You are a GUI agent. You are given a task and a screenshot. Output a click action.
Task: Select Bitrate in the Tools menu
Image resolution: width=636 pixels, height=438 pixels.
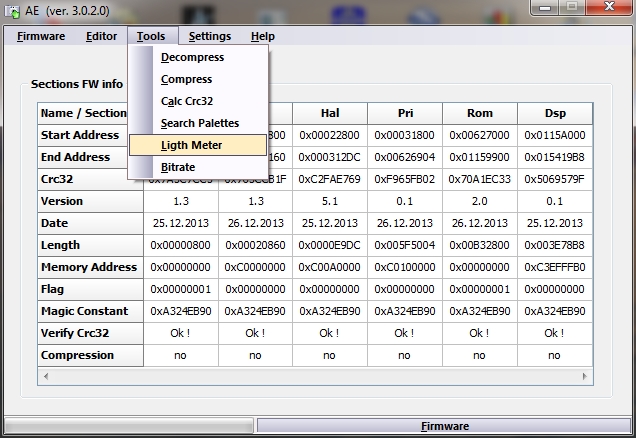coord(178,168)
